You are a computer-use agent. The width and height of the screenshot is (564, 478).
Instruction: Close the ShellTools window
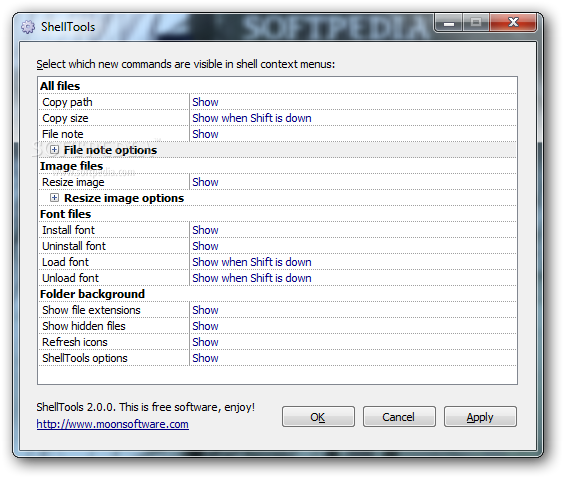[513, 23]
